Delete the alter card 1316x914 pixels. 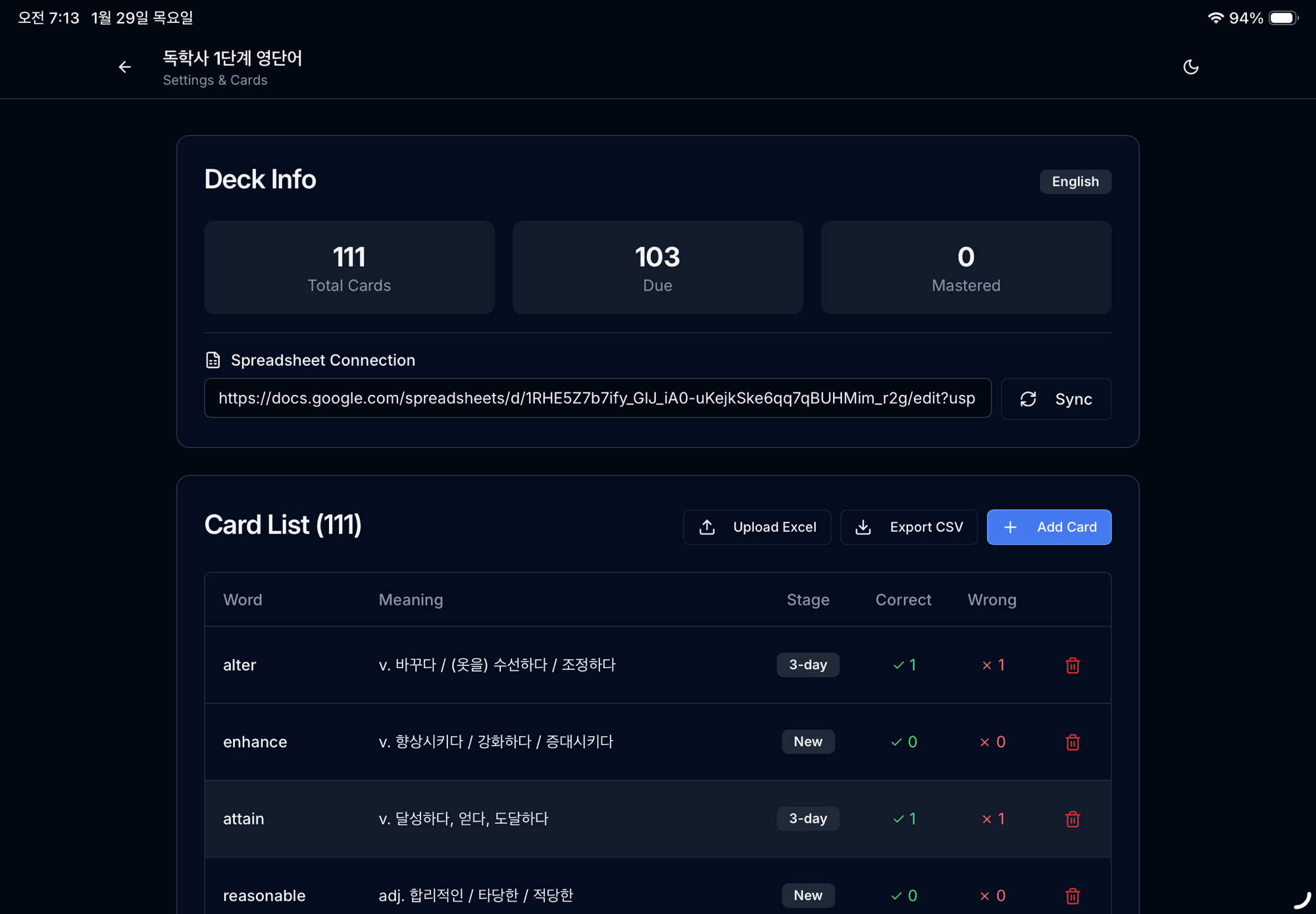(x=1072, y=665)
